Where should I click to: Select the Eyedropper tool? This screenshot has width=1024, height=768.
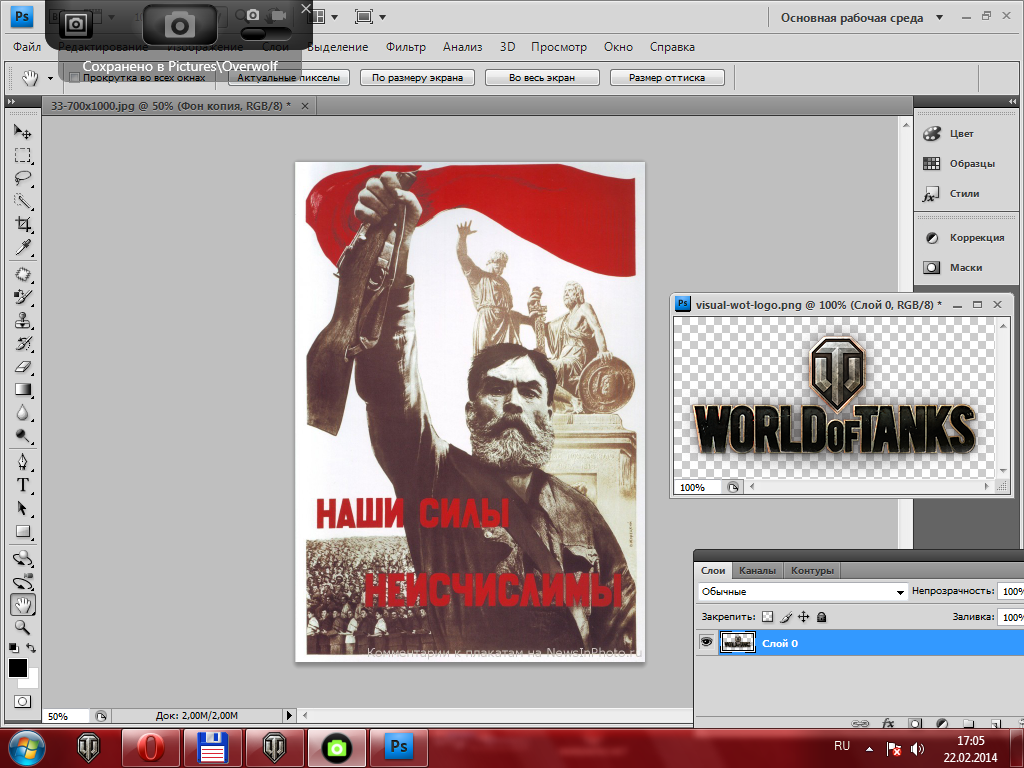23,247
